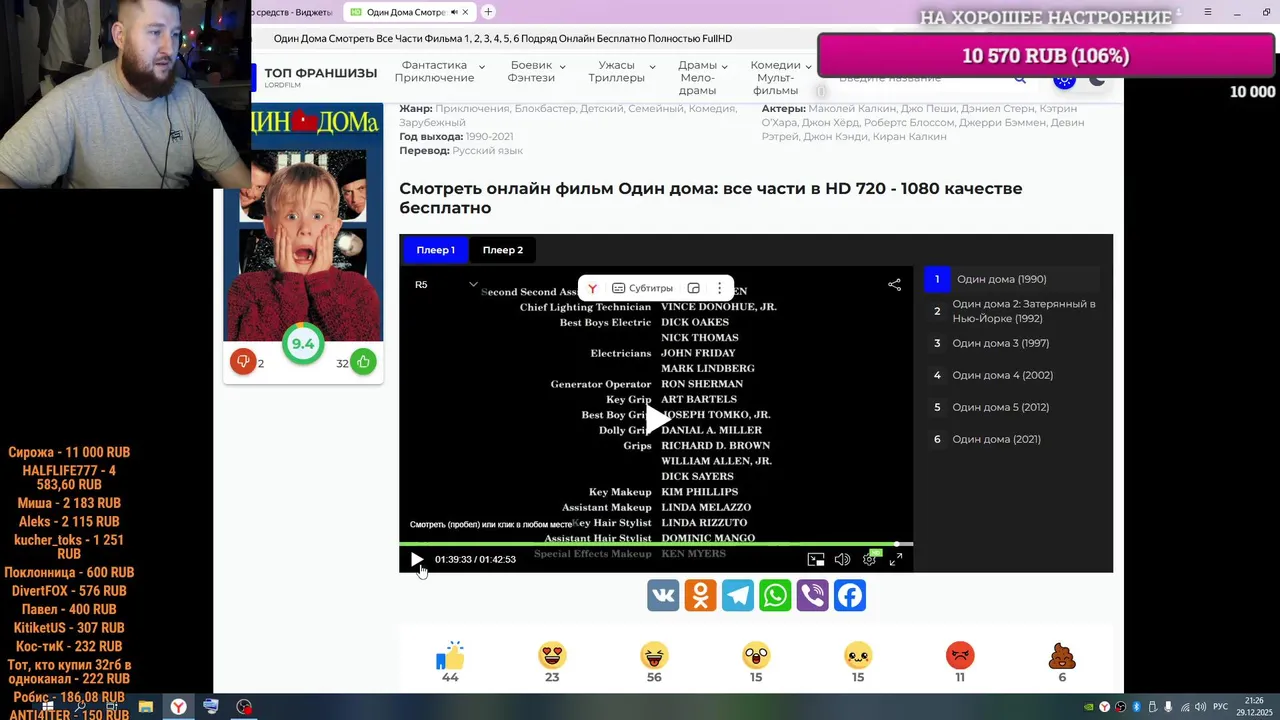
Task: Select Один дома 3 (1997) in the playlist
Action: tap(1011, 343)
